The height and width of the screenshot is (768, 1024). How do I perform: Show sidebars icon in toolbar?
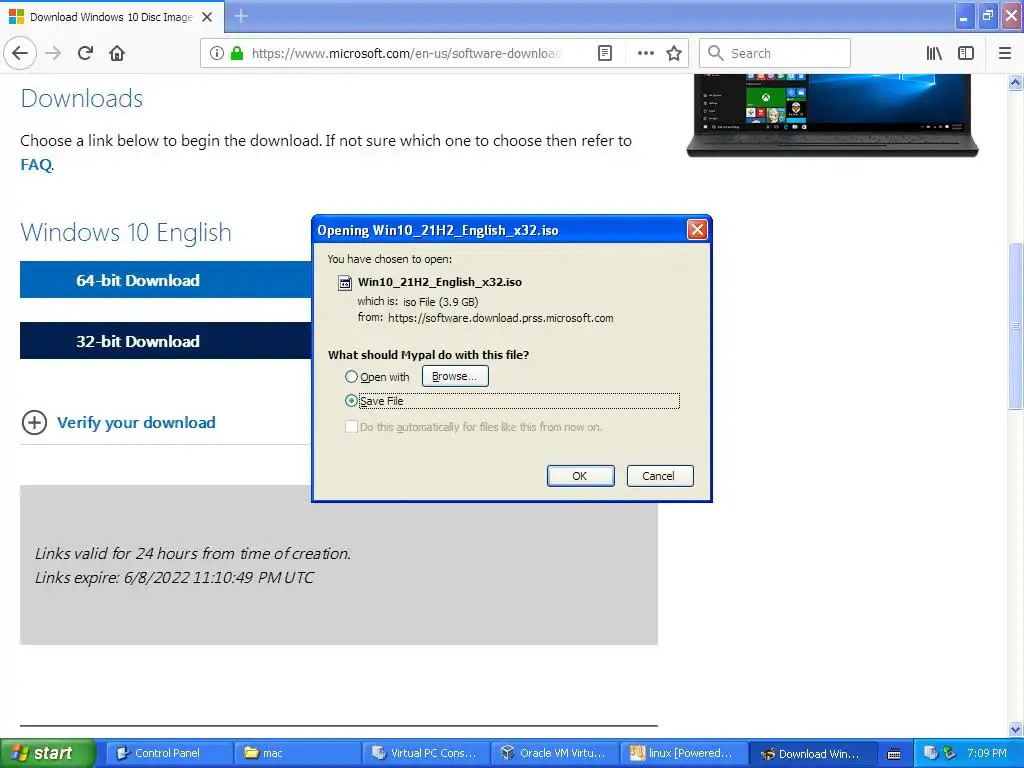966,53
